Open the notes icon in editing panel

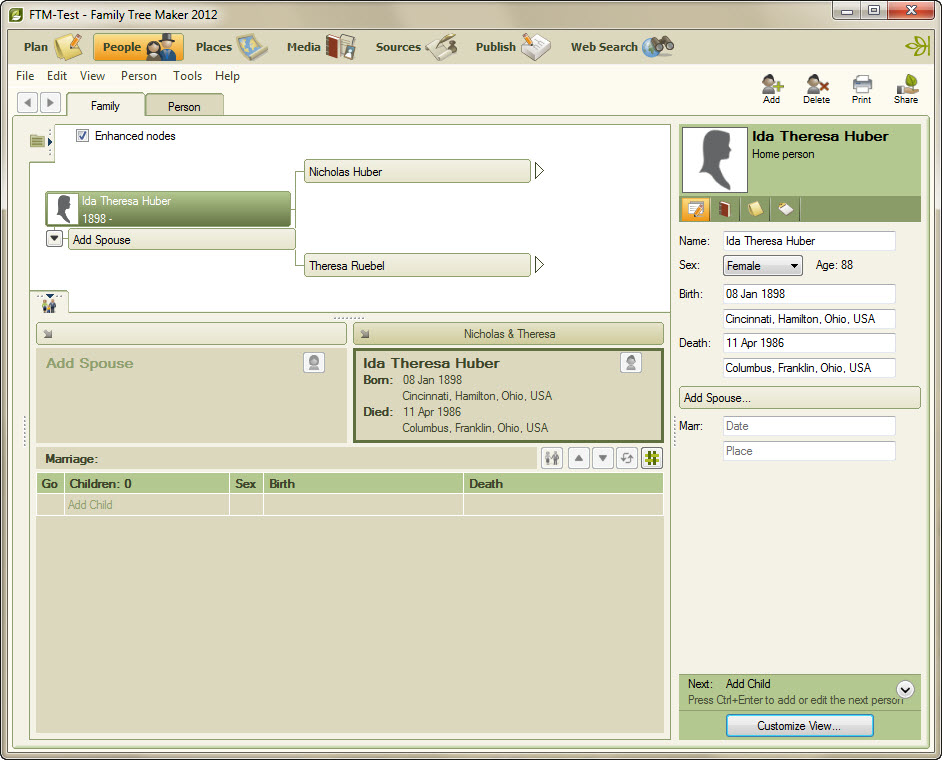755,209
